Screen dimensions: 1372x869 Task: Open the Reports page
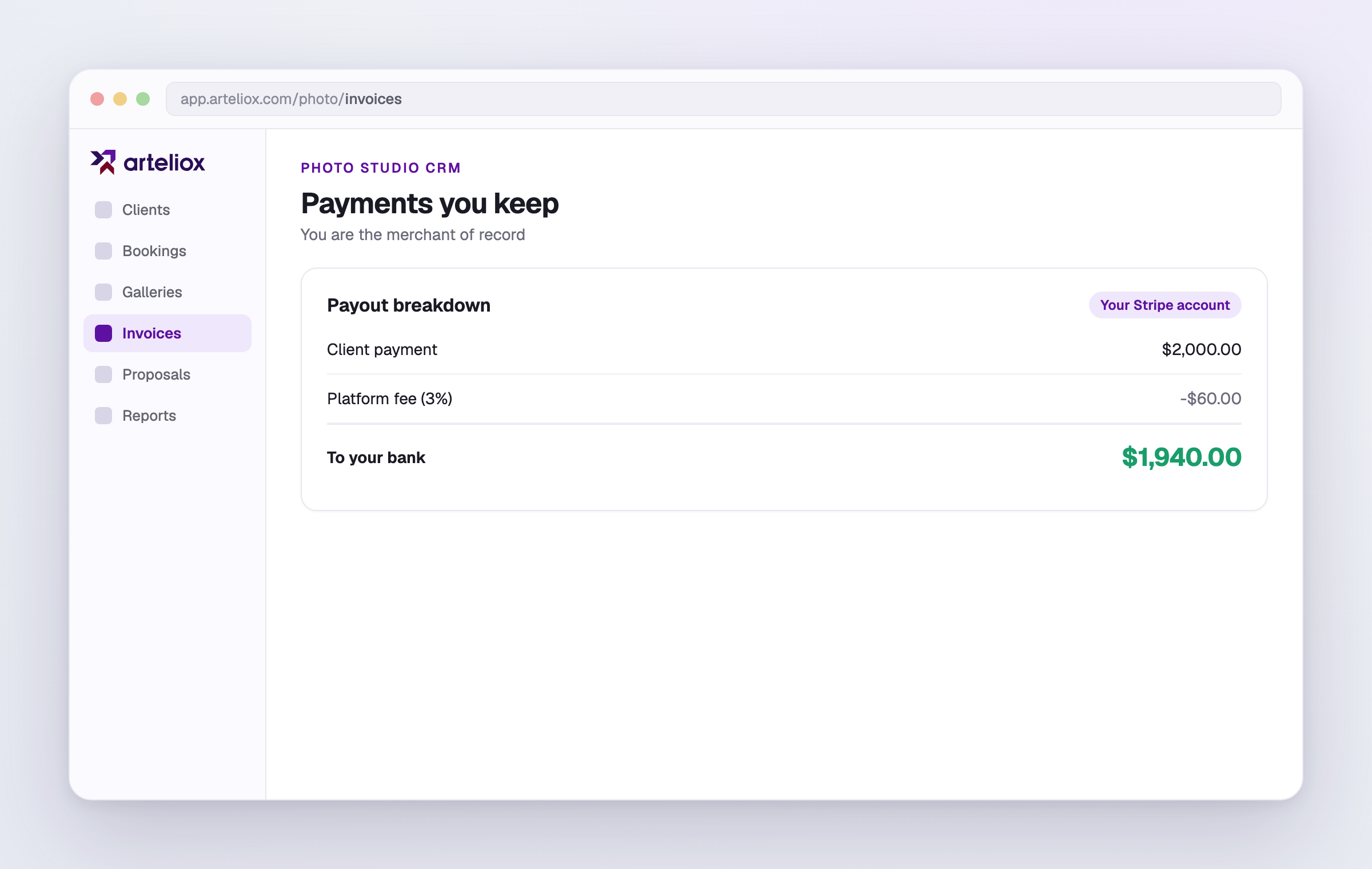[x=167, y=416]
